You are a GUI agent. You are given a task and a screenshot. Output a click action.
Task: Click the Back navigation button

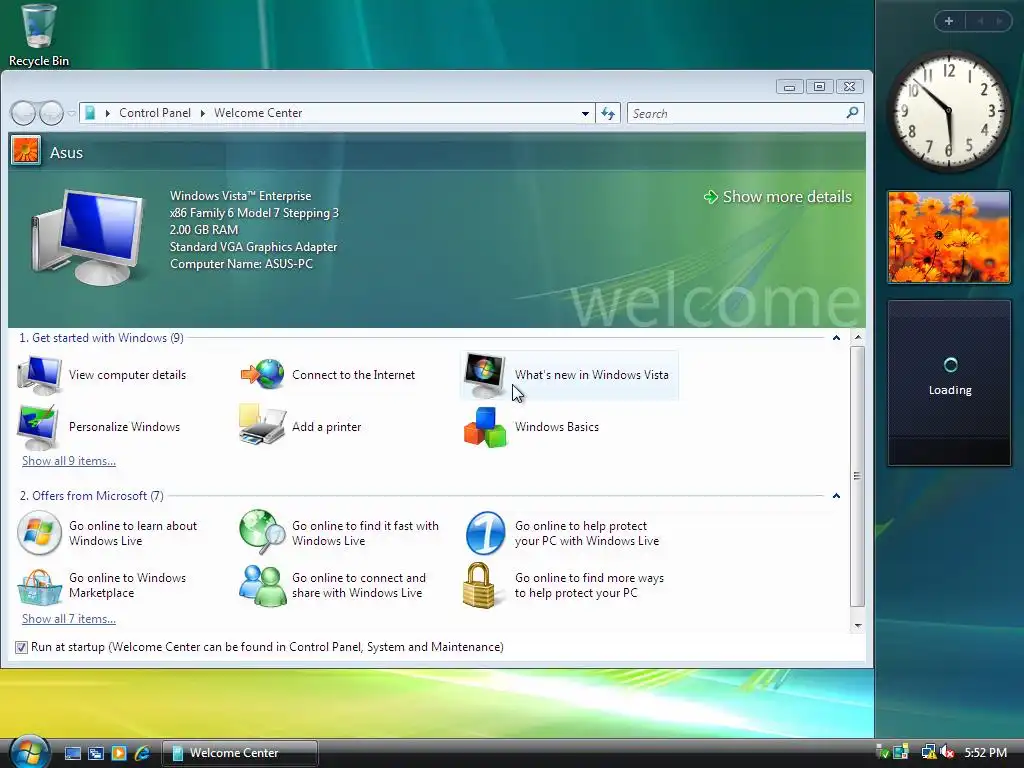[x=24, y=113]
